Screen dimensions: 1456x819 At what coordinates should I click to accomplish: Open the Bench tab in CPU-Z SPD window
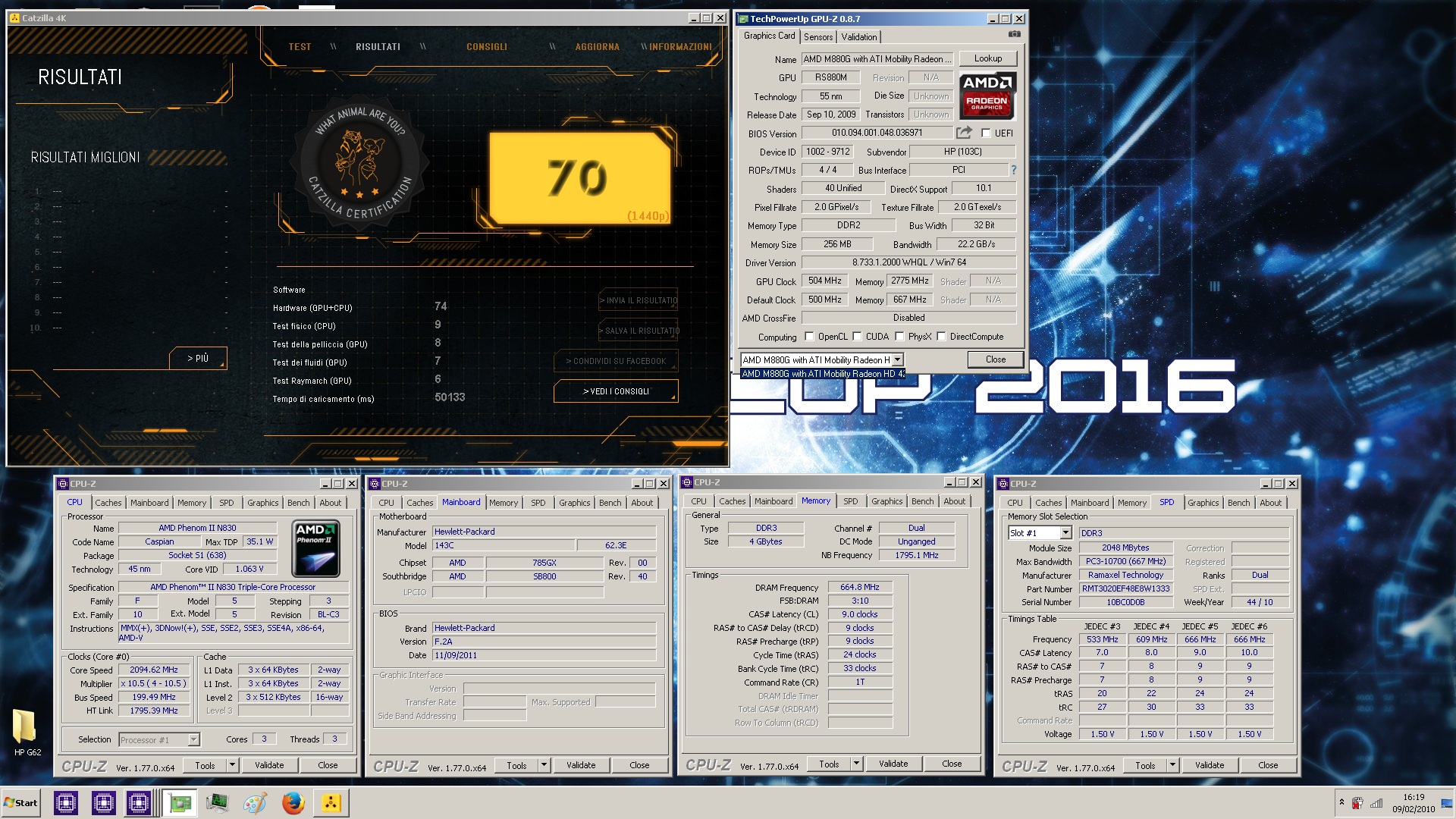point(1238,503)
